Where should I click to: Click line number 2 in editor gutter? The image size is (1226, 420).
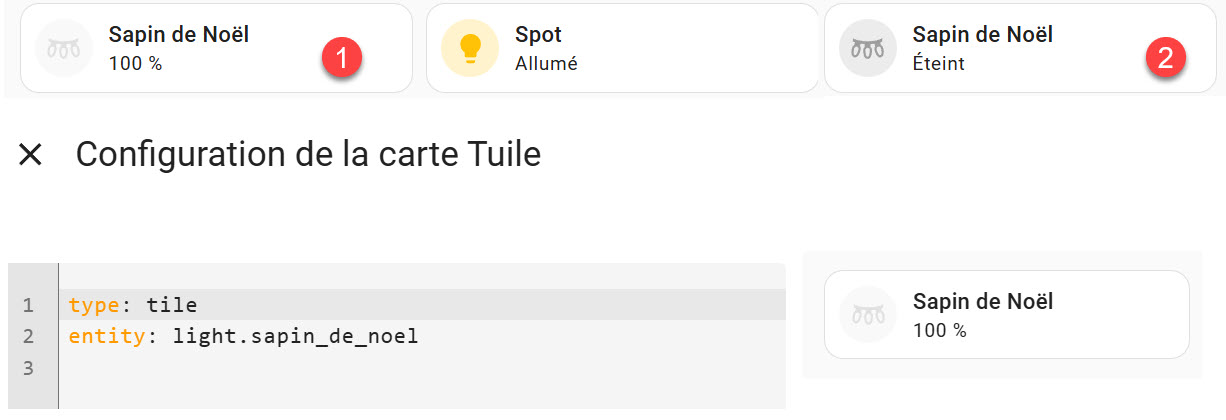point(28,336)
